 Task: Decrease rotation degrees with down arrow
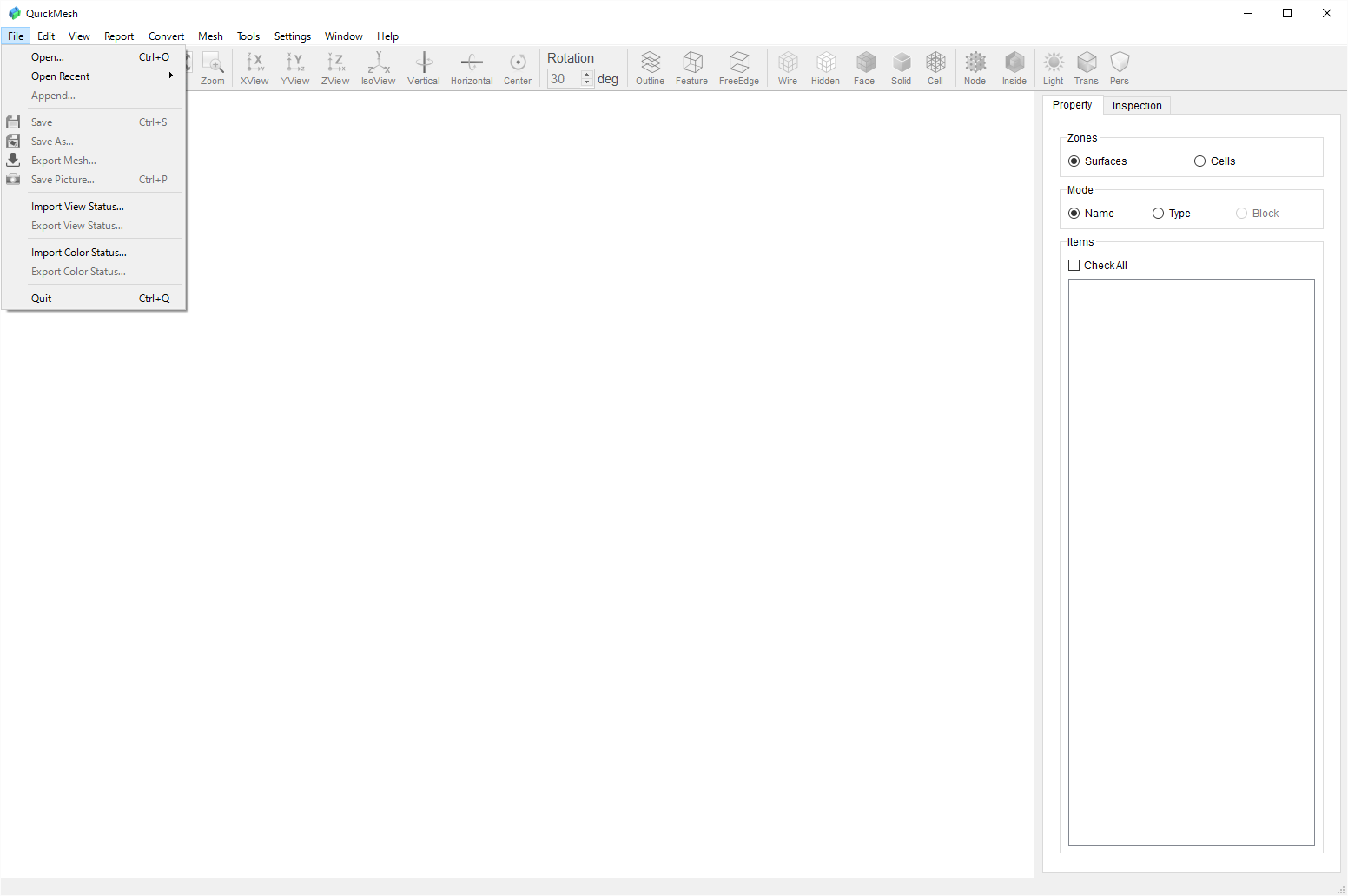click(587, 82)
